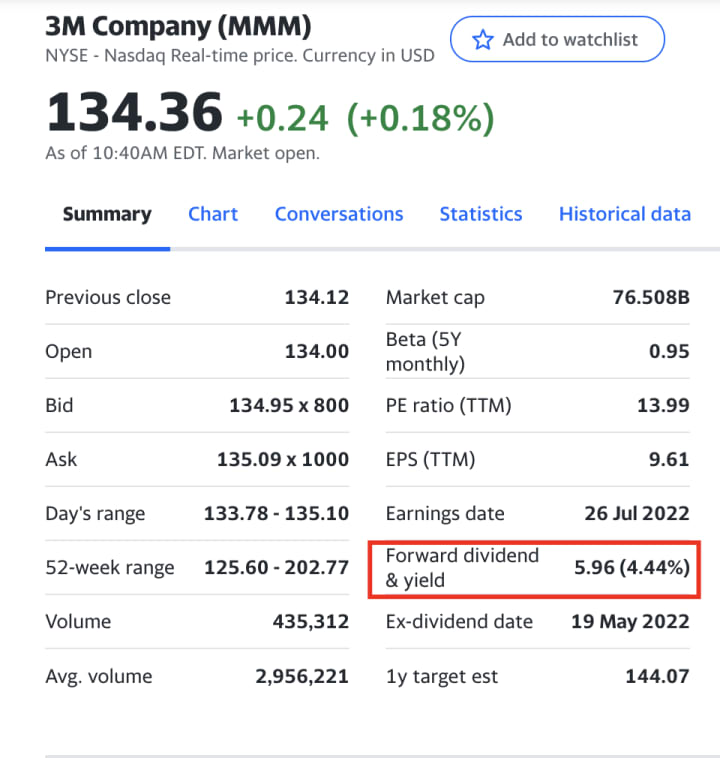This screenshot has width=720, height=758.
Task: Click the Forward dividend & yield label
Action: [462, 568]
